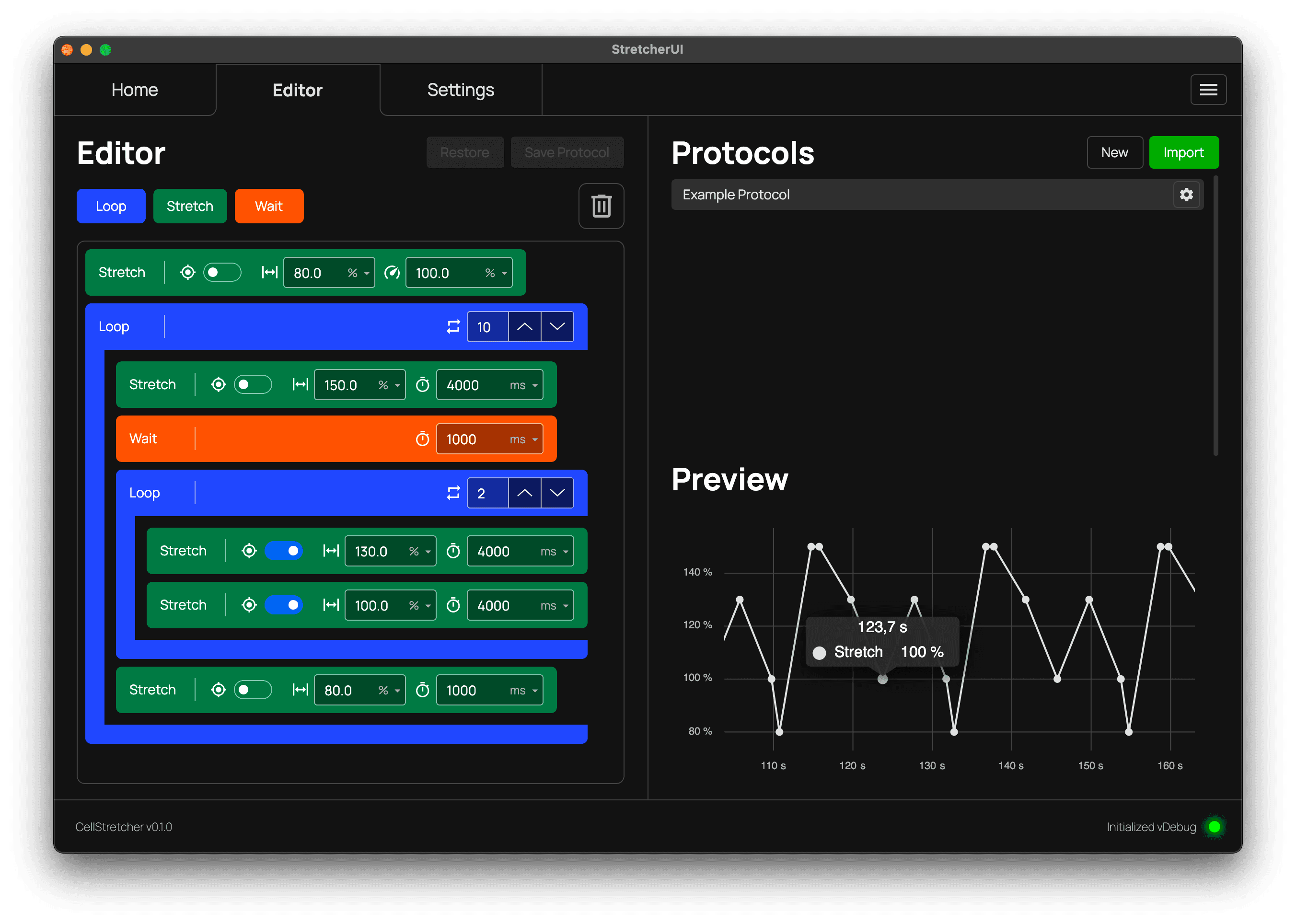Image resolution: width=1296 pixels, height=924 pixels.
Task: Add an orange Wait block
Action: 268,206
